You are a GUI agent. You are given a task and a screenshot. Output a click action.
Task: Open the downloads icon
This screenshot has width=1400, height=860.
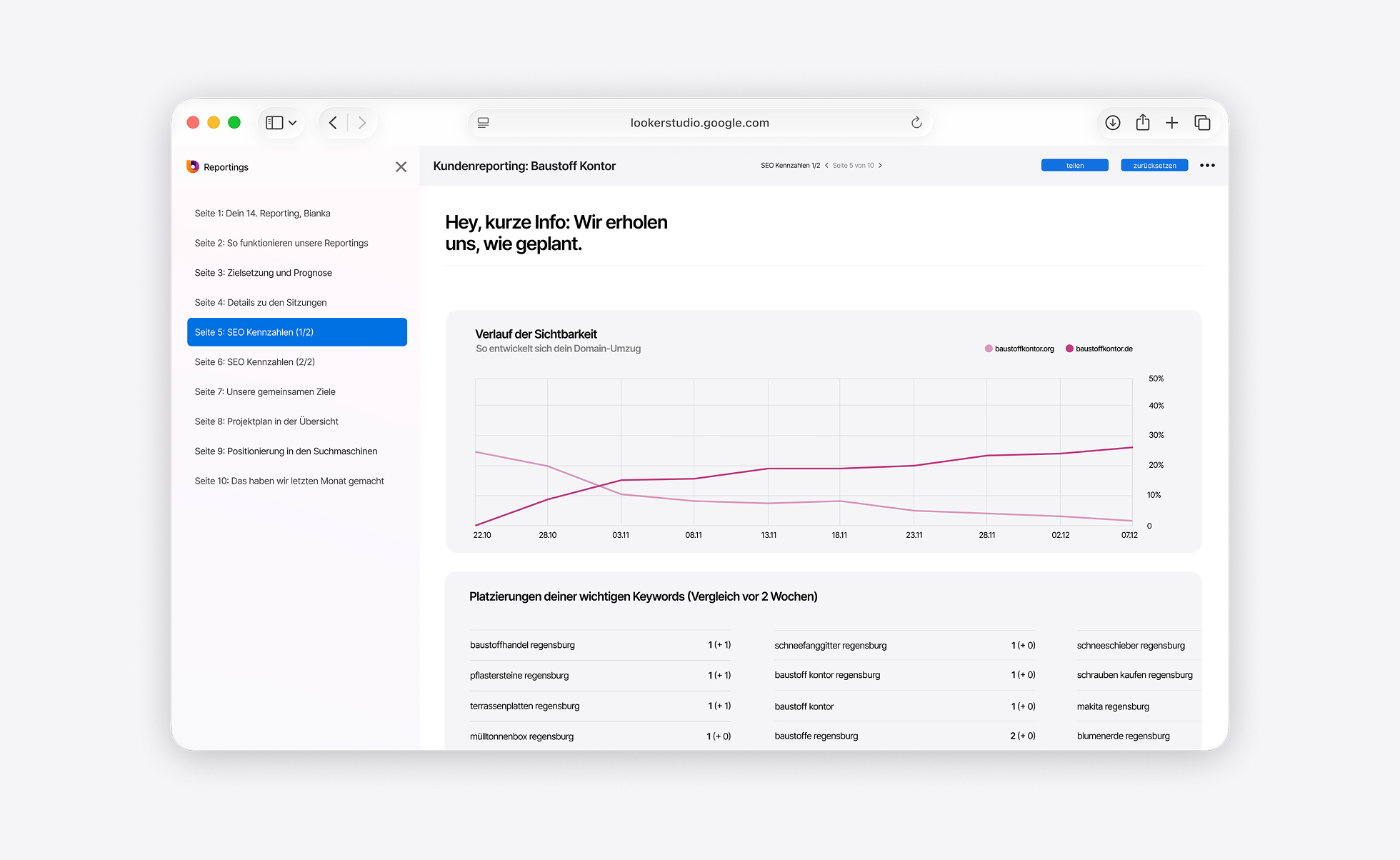point(1113,123)
